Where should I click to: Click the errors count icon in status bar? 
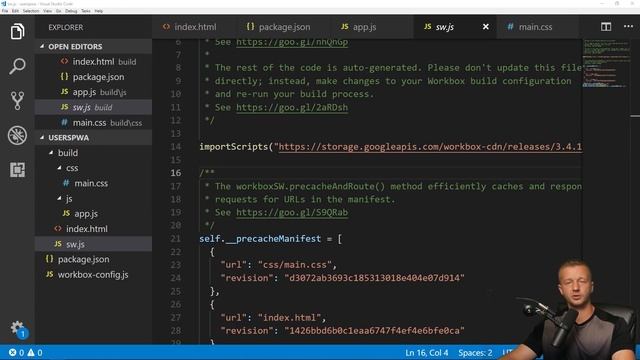16,352
